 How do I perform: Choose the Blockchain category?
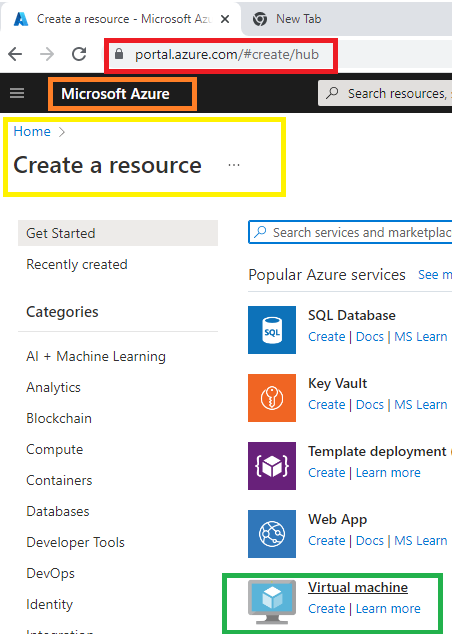click(x=59, y=418)
